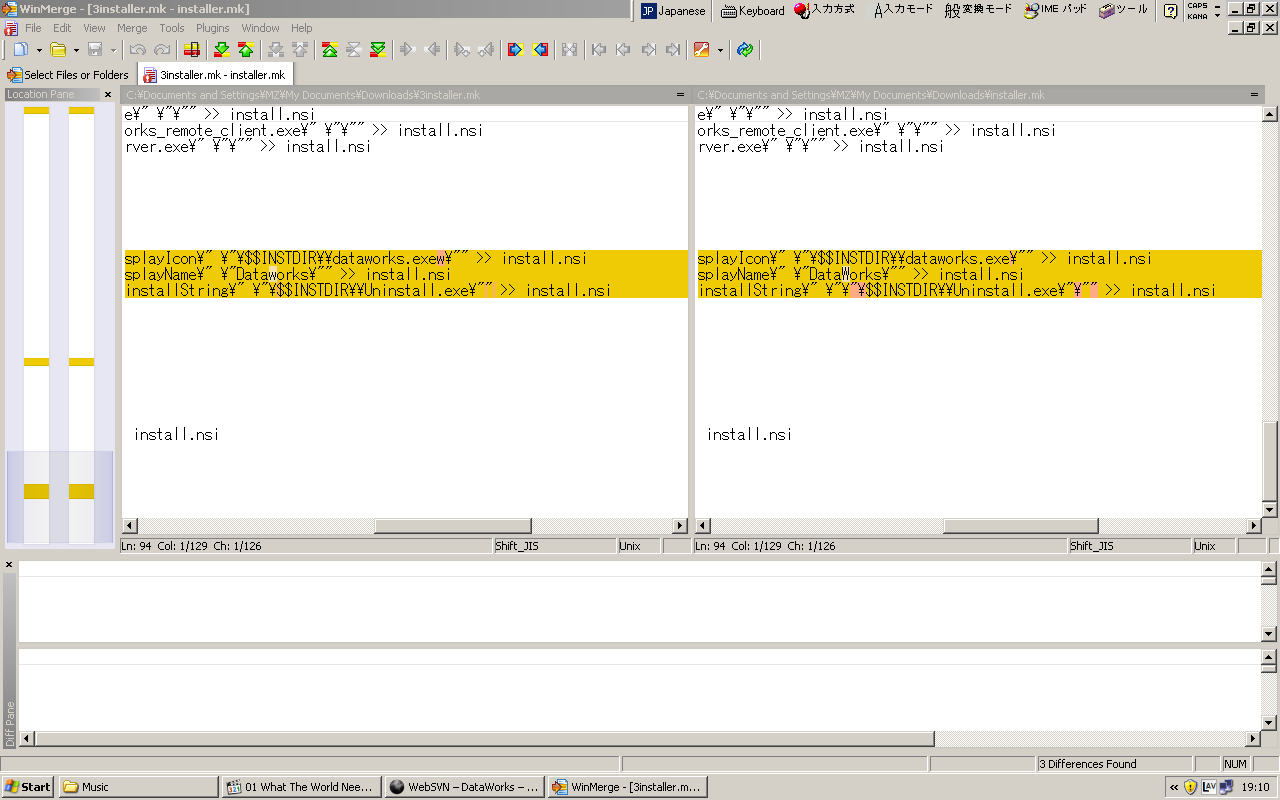Viewport: 1280px width, 800px height.
Task: Switch to 3installer.mk - installer.mk tab
Action: point(215,75)
